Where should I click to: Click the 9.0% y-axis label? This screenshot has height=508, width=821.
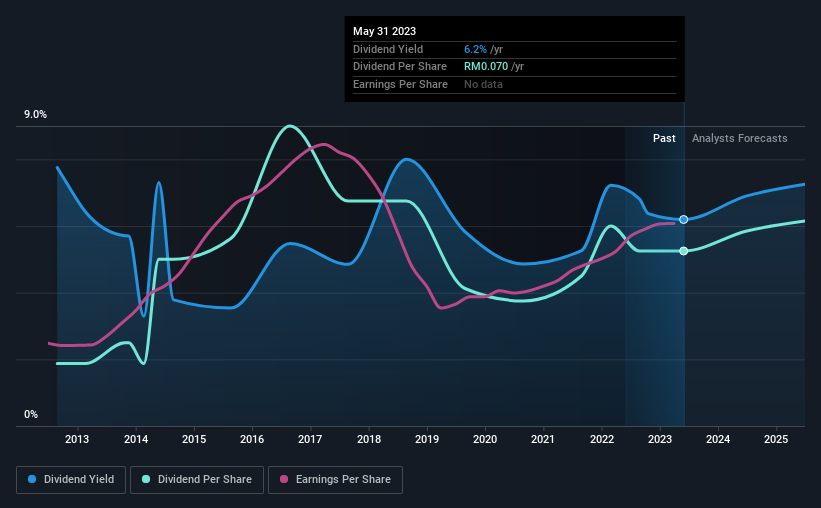(35, 115)
